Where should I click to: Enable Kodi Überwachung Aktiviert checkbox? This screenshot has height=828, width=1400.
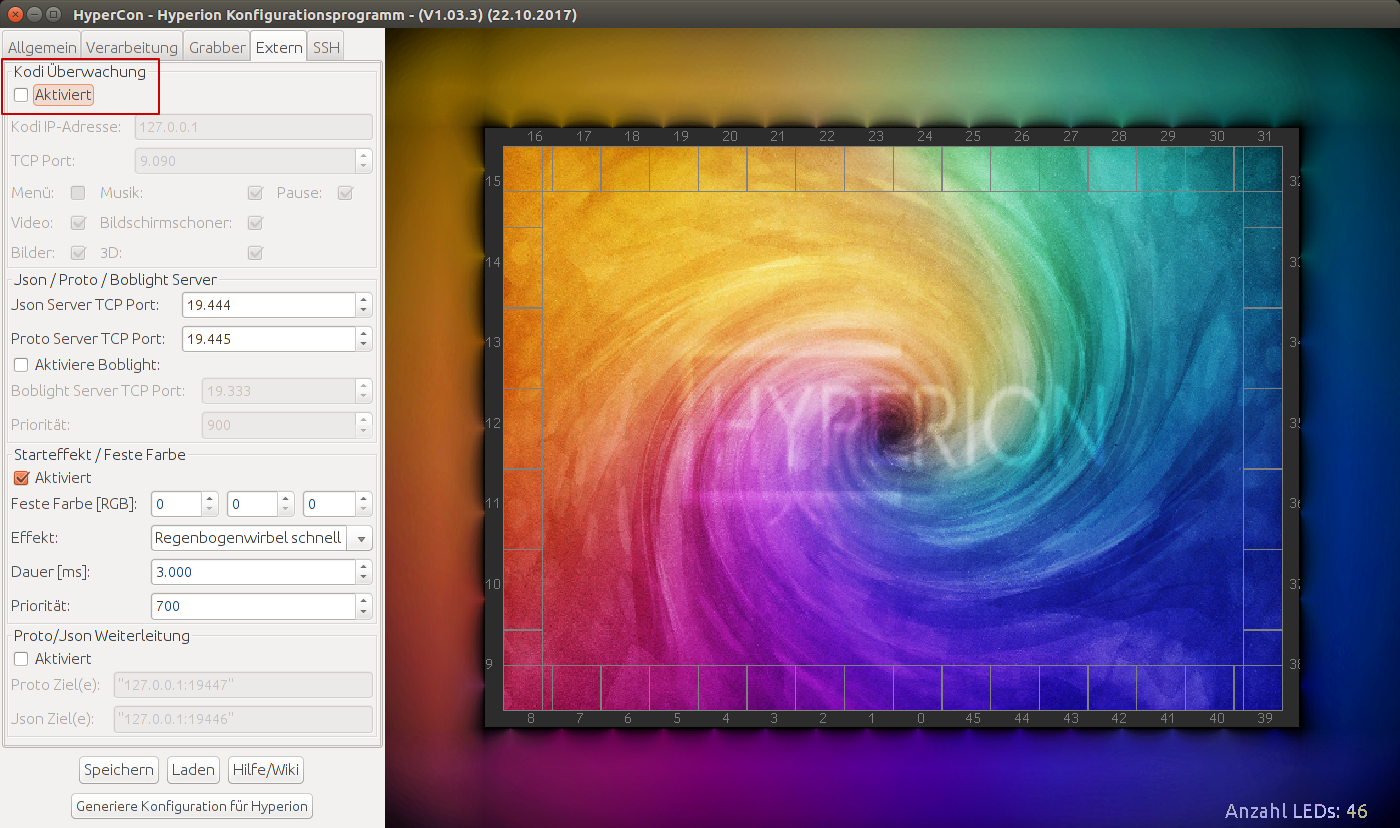pos(21,95)
